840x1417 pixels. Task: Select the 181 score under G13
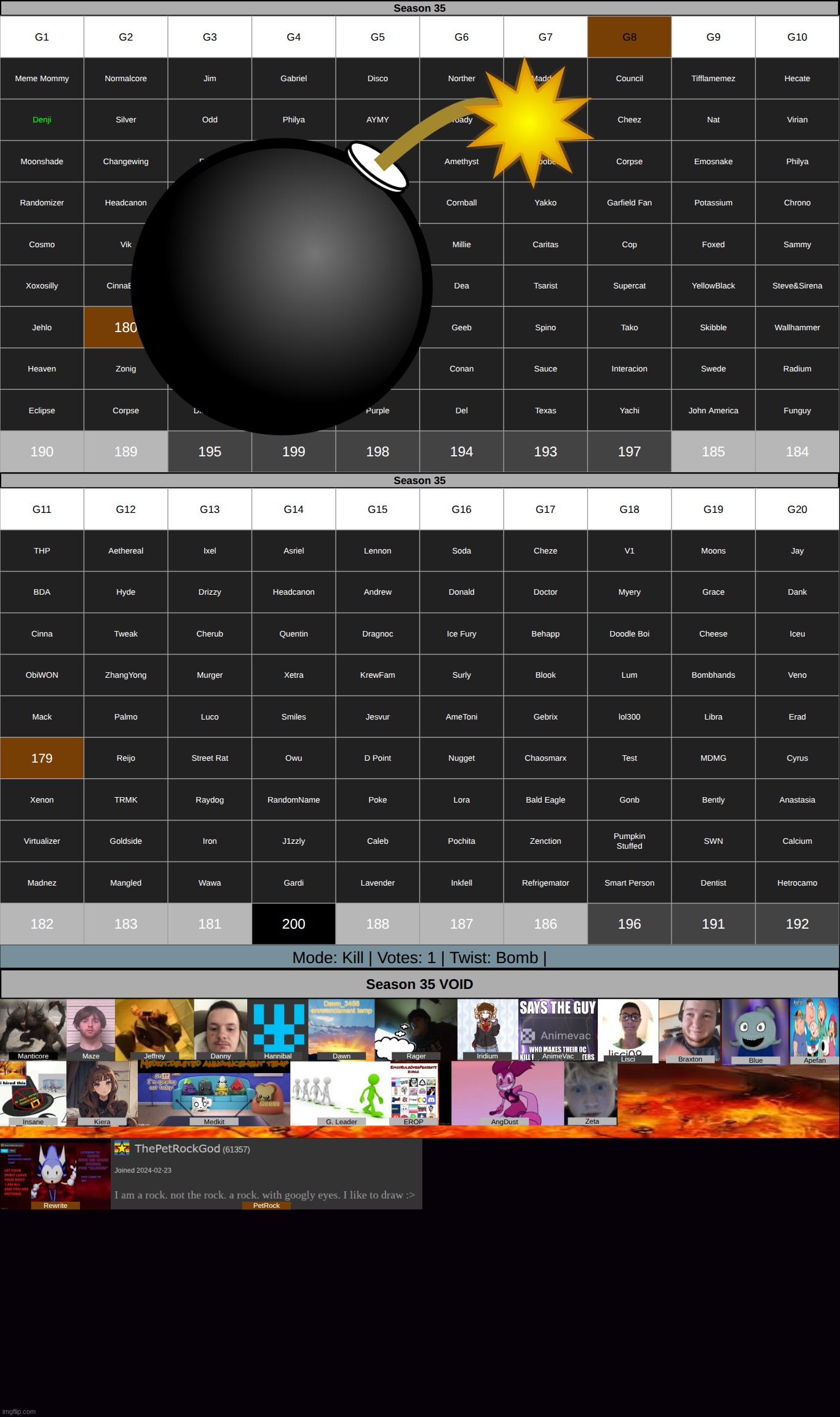(x=210, y=924)
